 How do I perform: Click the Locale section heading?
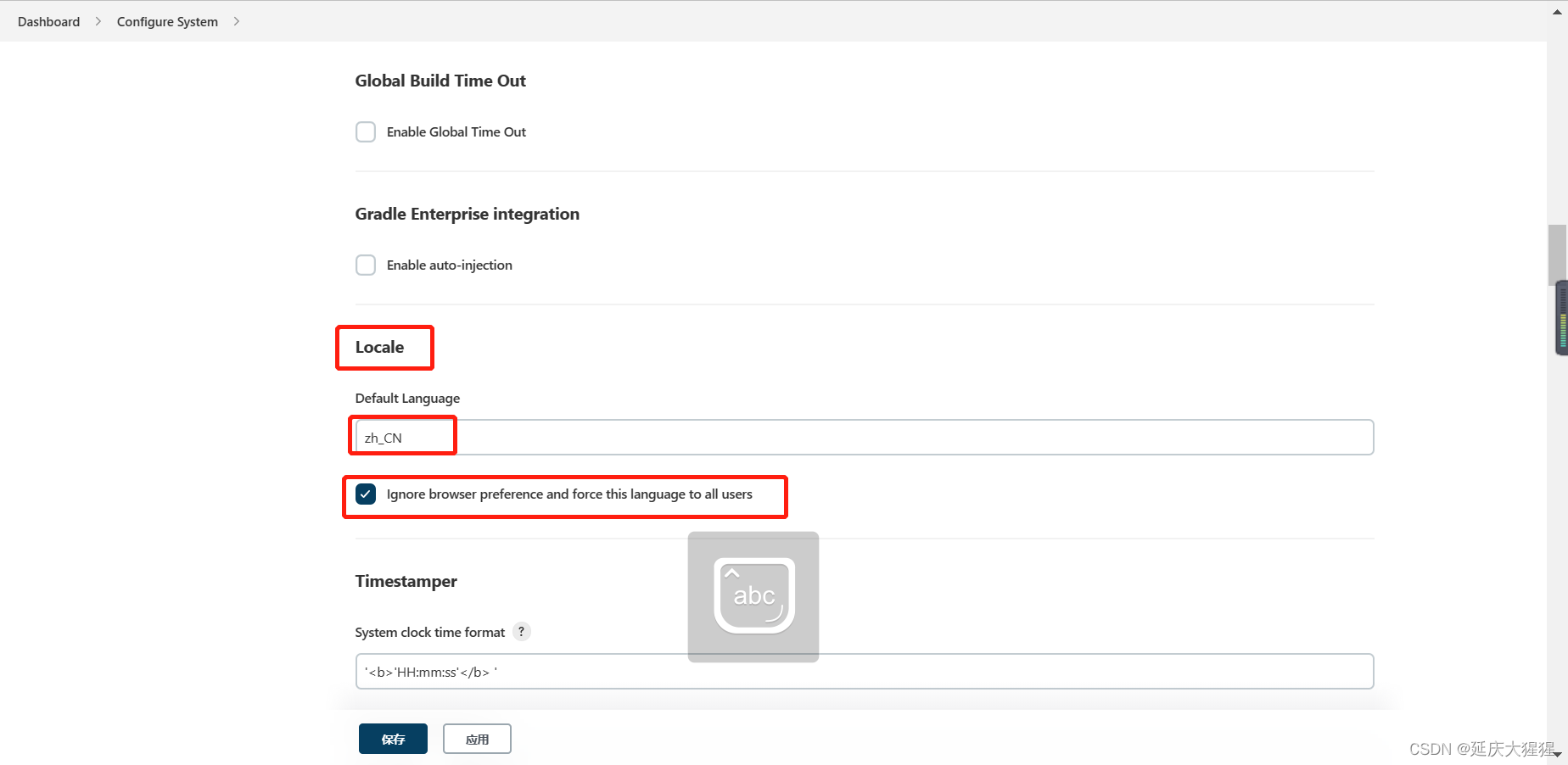(x=379, y=347)
